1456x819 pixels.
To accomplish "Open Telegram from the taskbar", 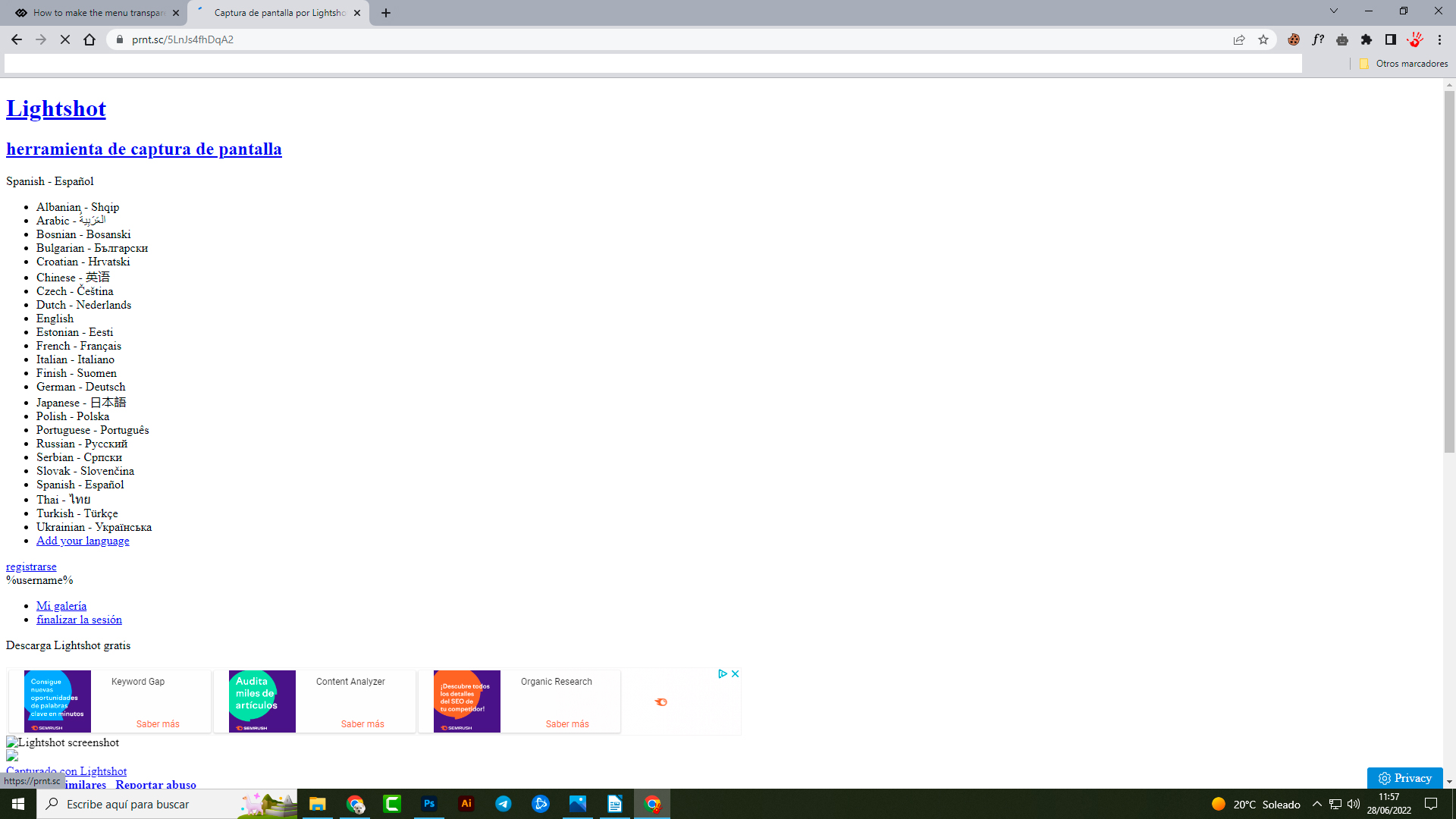I will pos(504,804).
